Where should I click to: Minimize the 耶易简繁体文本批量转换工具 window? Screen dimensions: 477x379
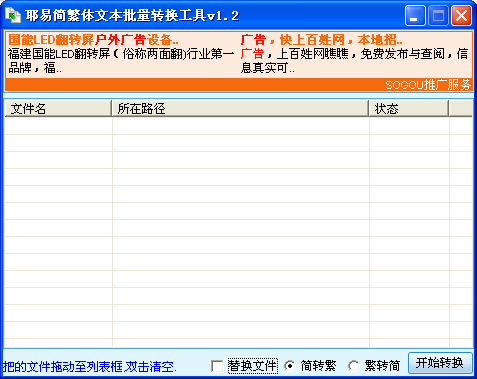(x=415, y=15)
